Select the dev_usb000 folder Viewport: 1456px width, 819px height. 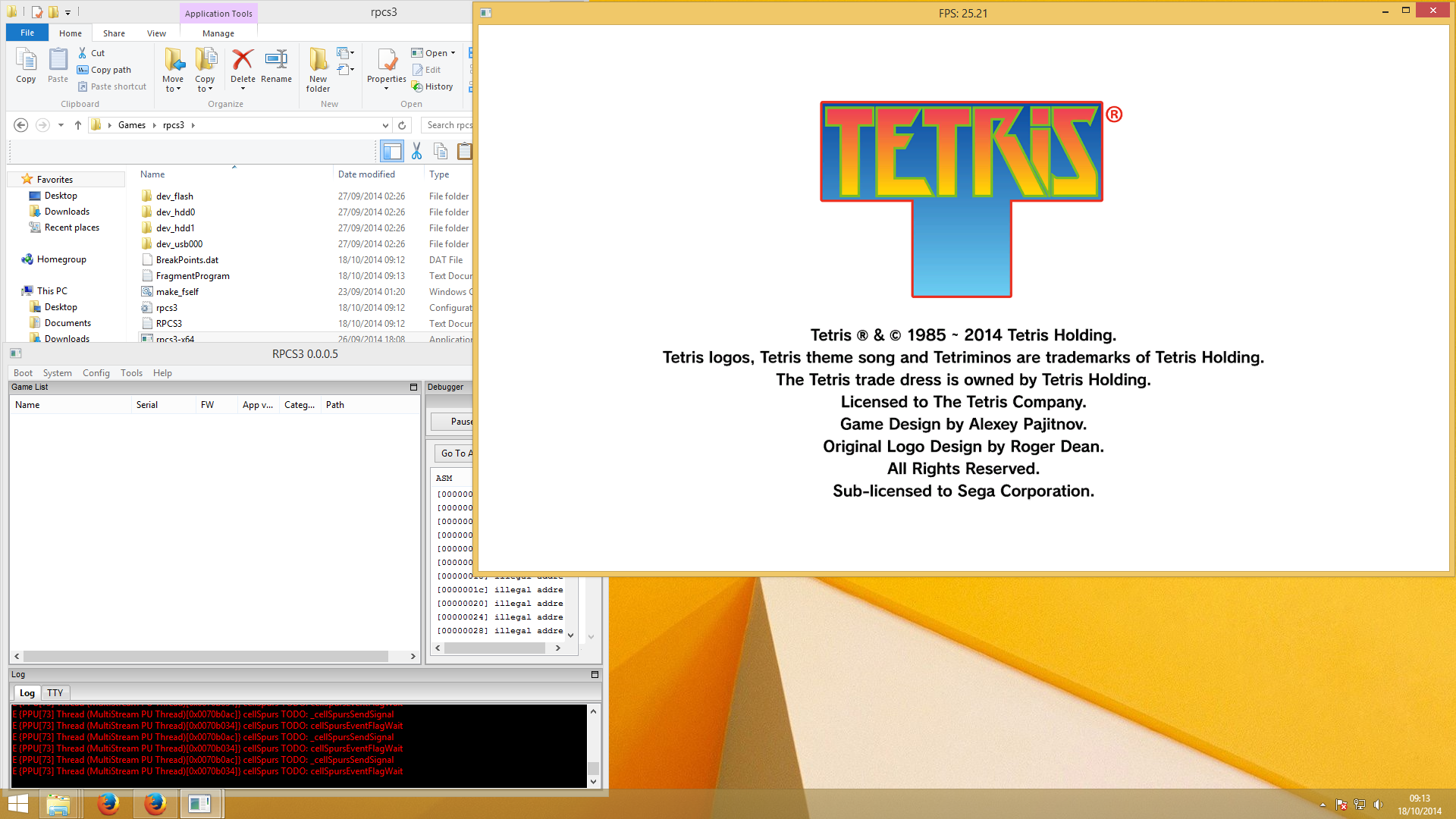179,244
